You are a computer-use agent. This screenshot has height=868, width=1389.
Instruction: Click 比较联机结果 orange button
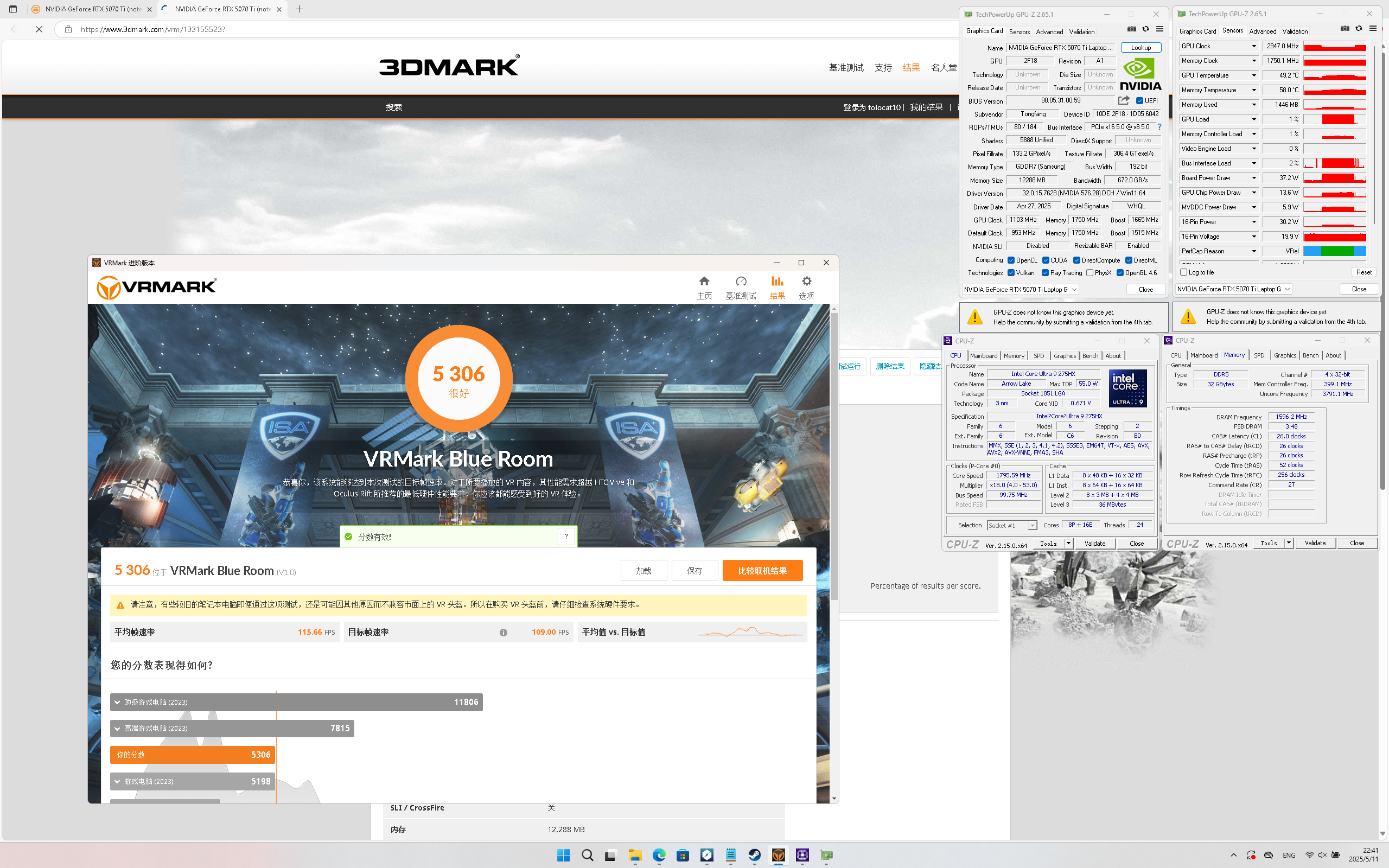tap(762, 571)
